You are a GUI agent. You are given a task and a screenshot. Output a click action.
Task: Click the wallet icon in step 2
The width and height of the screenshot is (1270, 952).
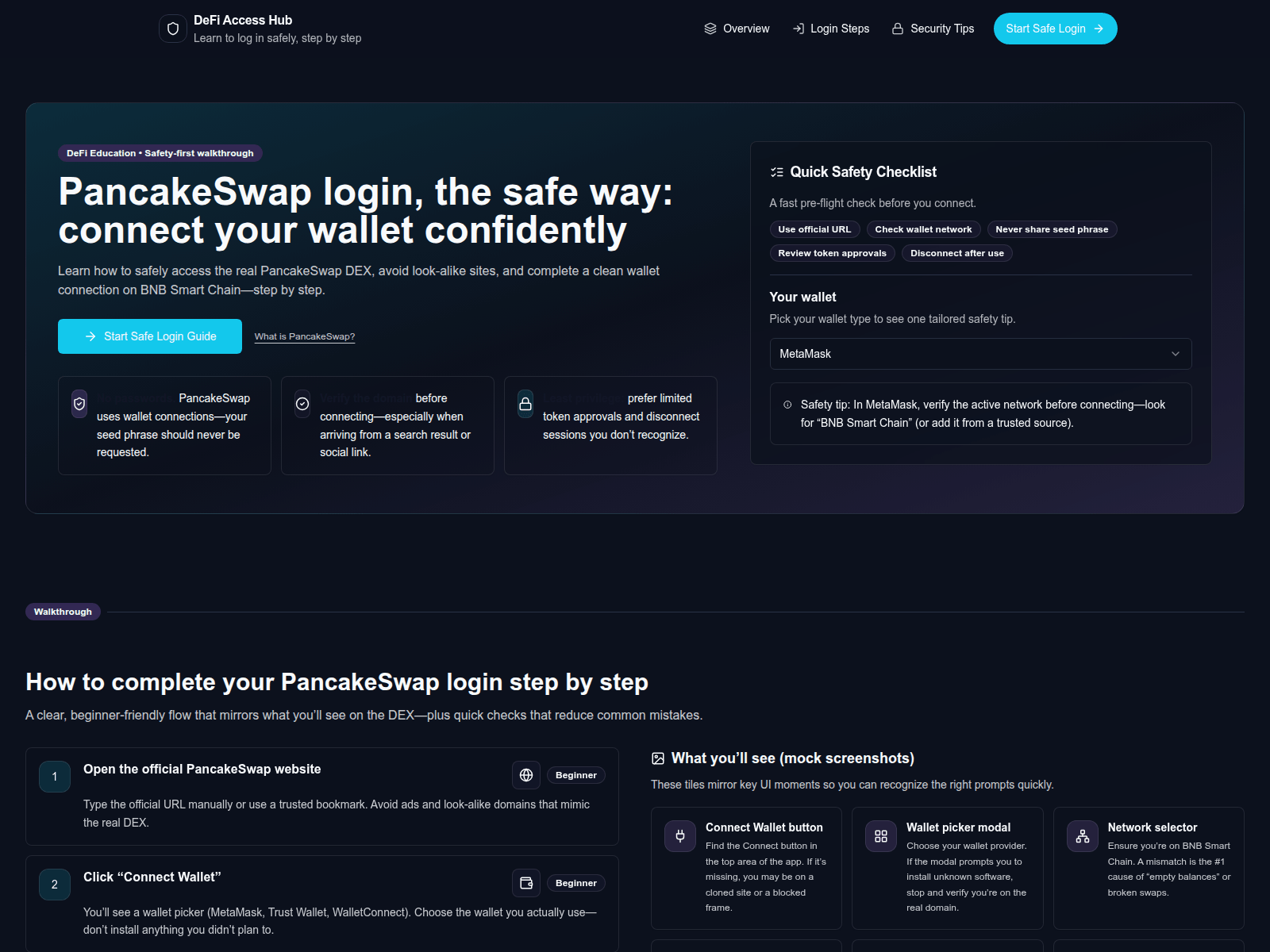pyautogui.click(x=525, y=883)
